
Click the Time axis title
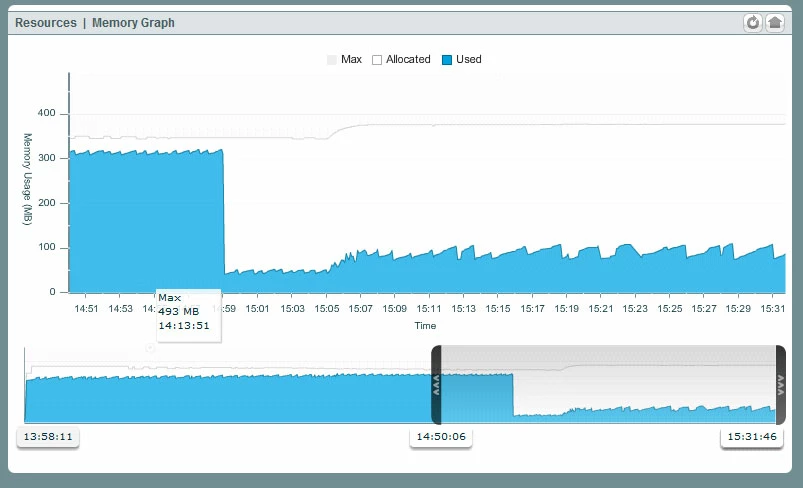click(425, 326)
